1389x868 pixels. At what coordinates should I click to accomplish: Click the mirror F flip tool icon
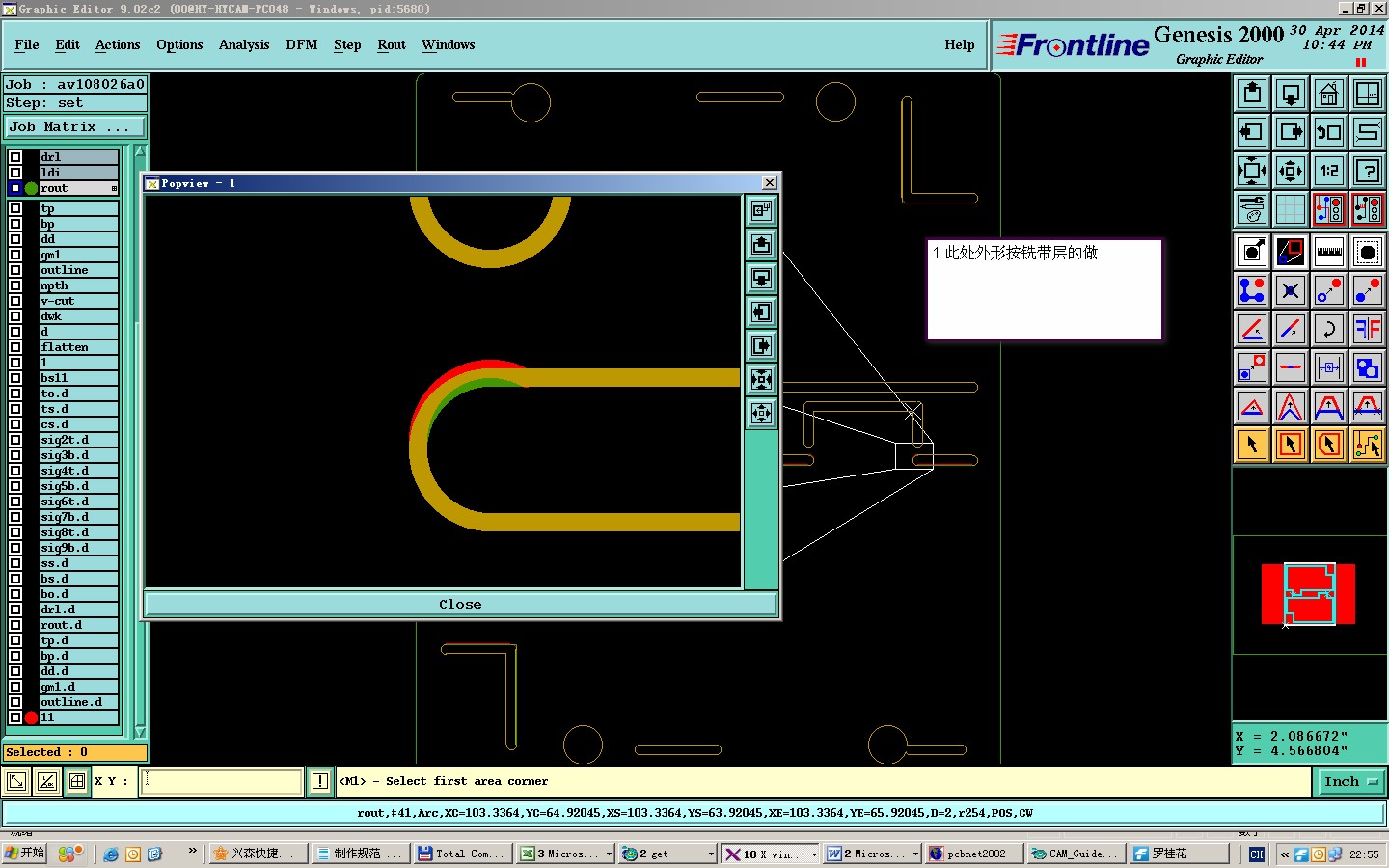point(1368,329)
